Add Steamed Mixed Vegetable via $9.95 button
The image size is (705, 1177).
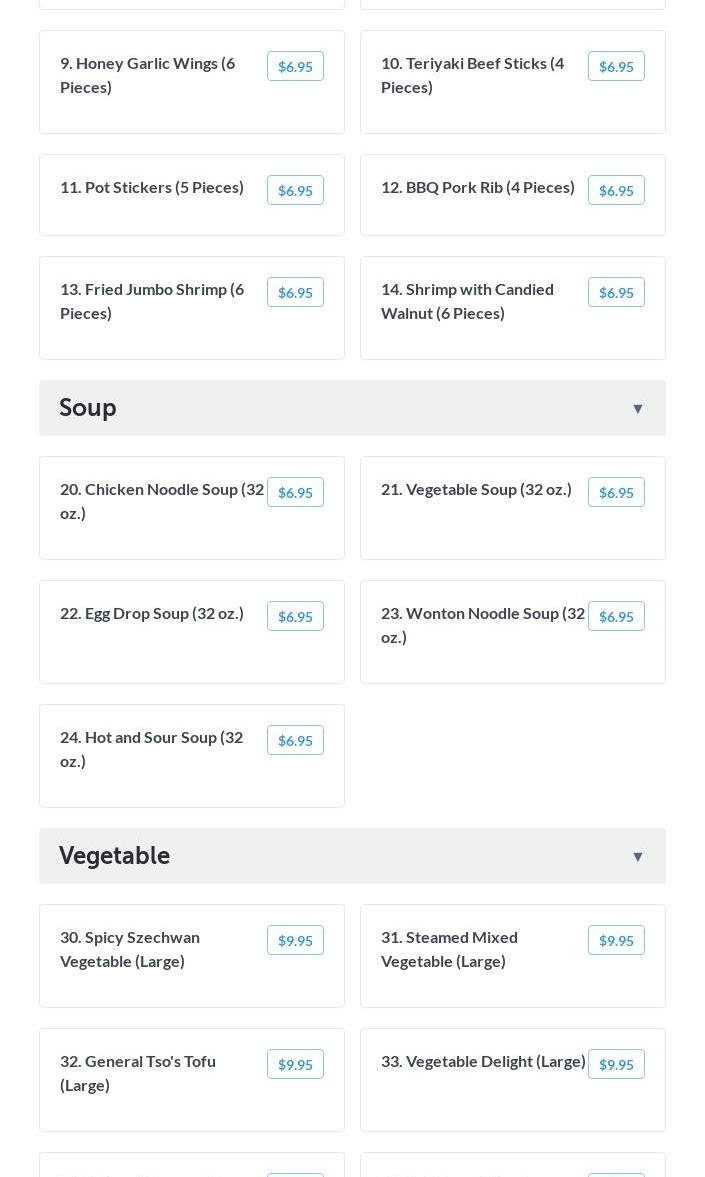tap(616, 940)
